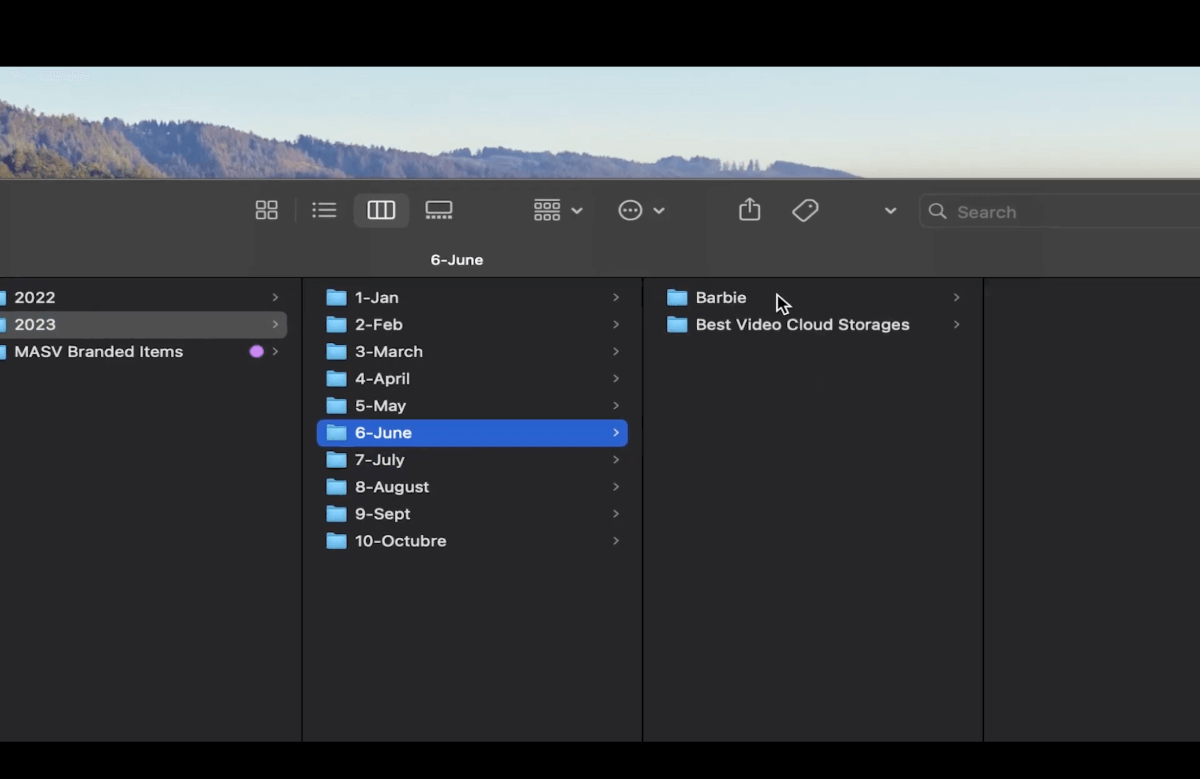The width and height of the screenshot is (1200, 779).
Task: Open the 1-Jan folder
Action: click(472, 298)
